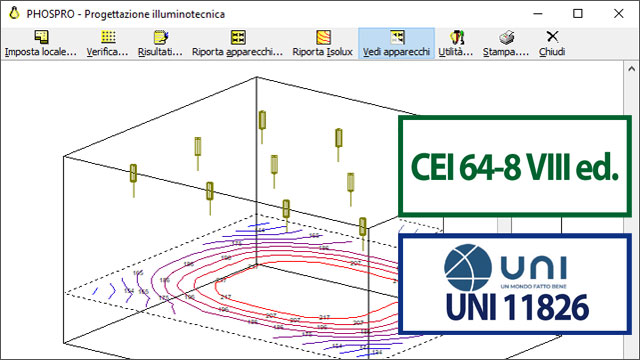The image size is (640, 360).
Task: Click the vertical scrollbar track
Action: (x=631, y=216)
